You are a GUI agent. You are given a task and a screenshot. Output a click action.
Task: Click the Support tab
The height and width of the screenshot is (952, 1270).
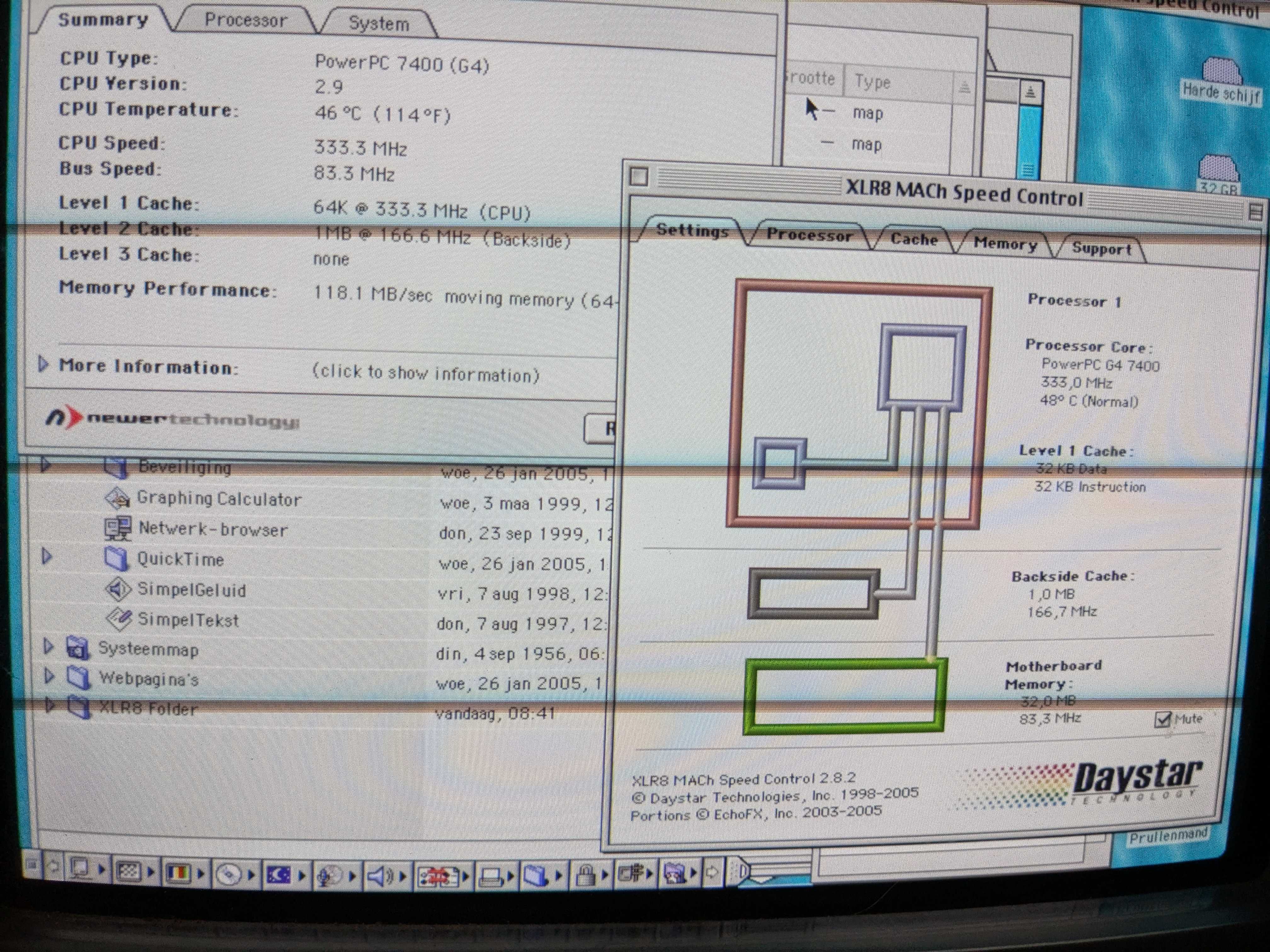(x=1101, y=249)
